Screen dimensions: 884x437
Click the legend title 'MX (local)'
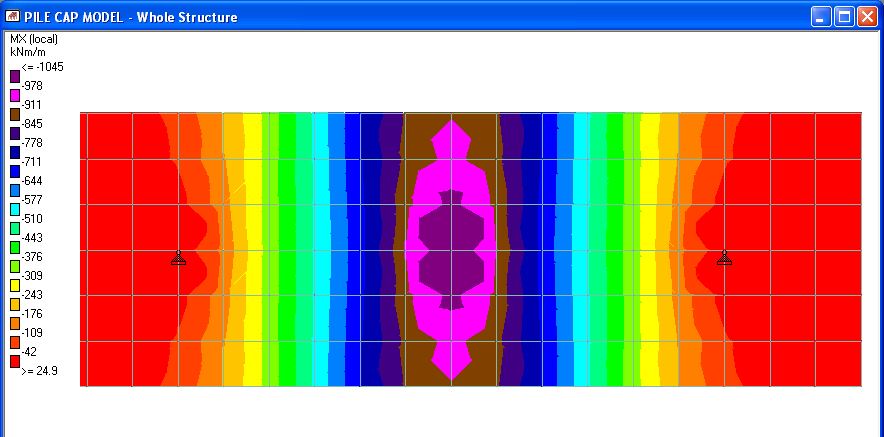click(x=34, y=39)
